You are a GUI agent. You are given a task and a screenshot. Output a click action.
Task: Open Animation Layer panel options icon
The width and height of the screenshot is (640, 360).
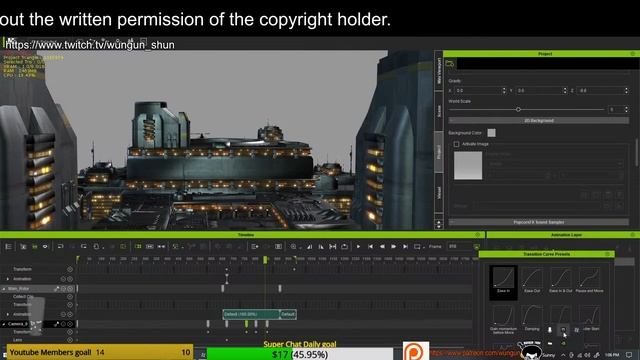[633, 235]
